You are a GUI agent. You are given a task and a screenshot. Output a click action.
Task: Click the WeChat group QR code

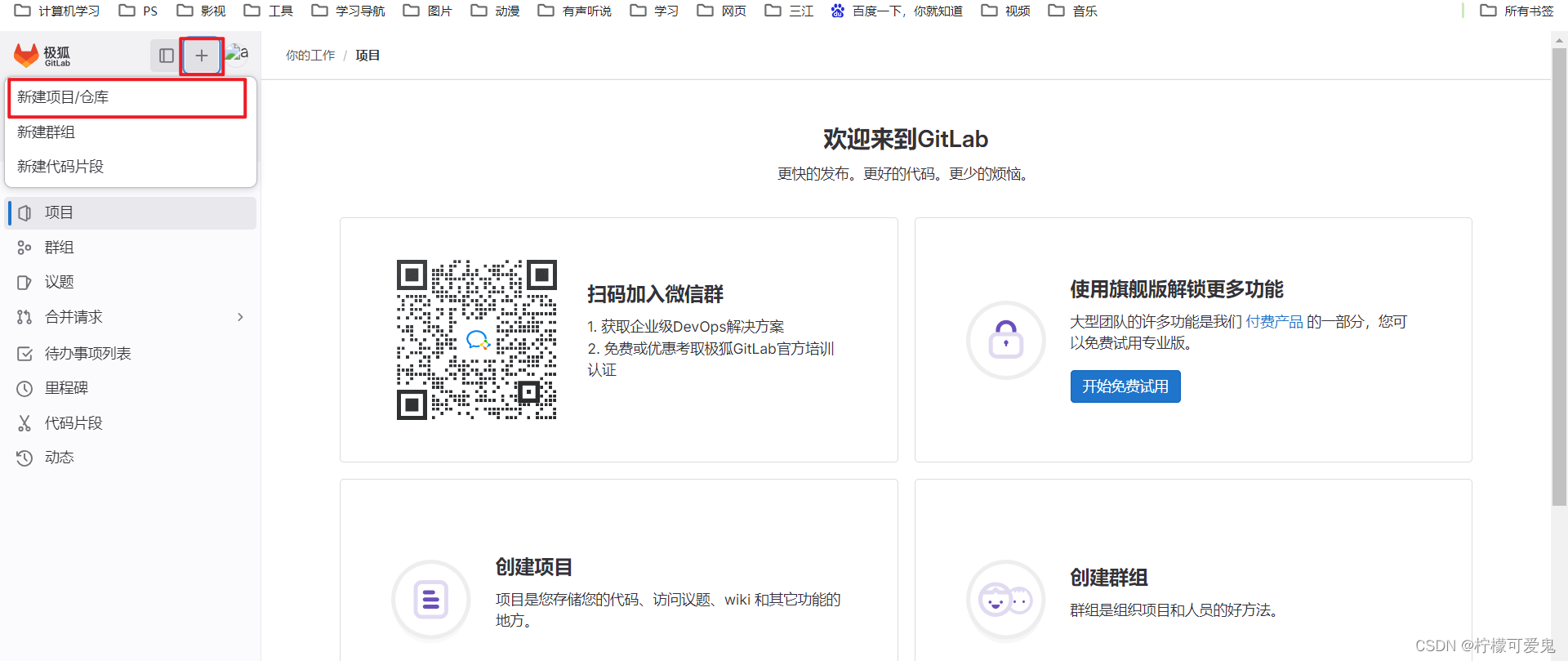[x=477, y=340]
